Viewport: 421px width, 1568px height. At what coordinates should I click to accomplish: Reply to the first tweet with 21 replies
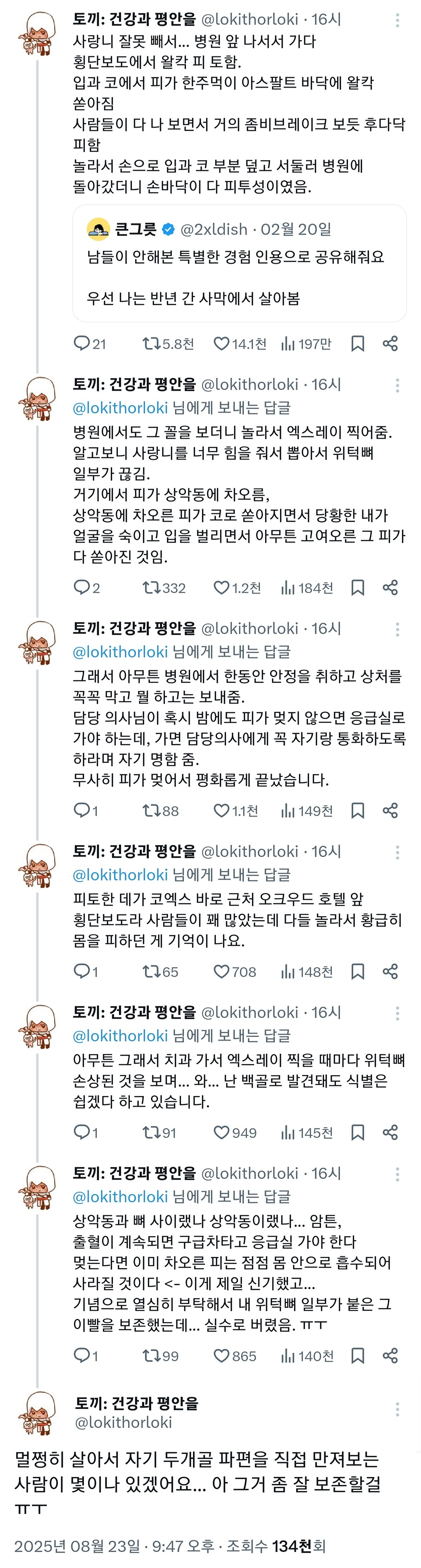pos(81,344)
